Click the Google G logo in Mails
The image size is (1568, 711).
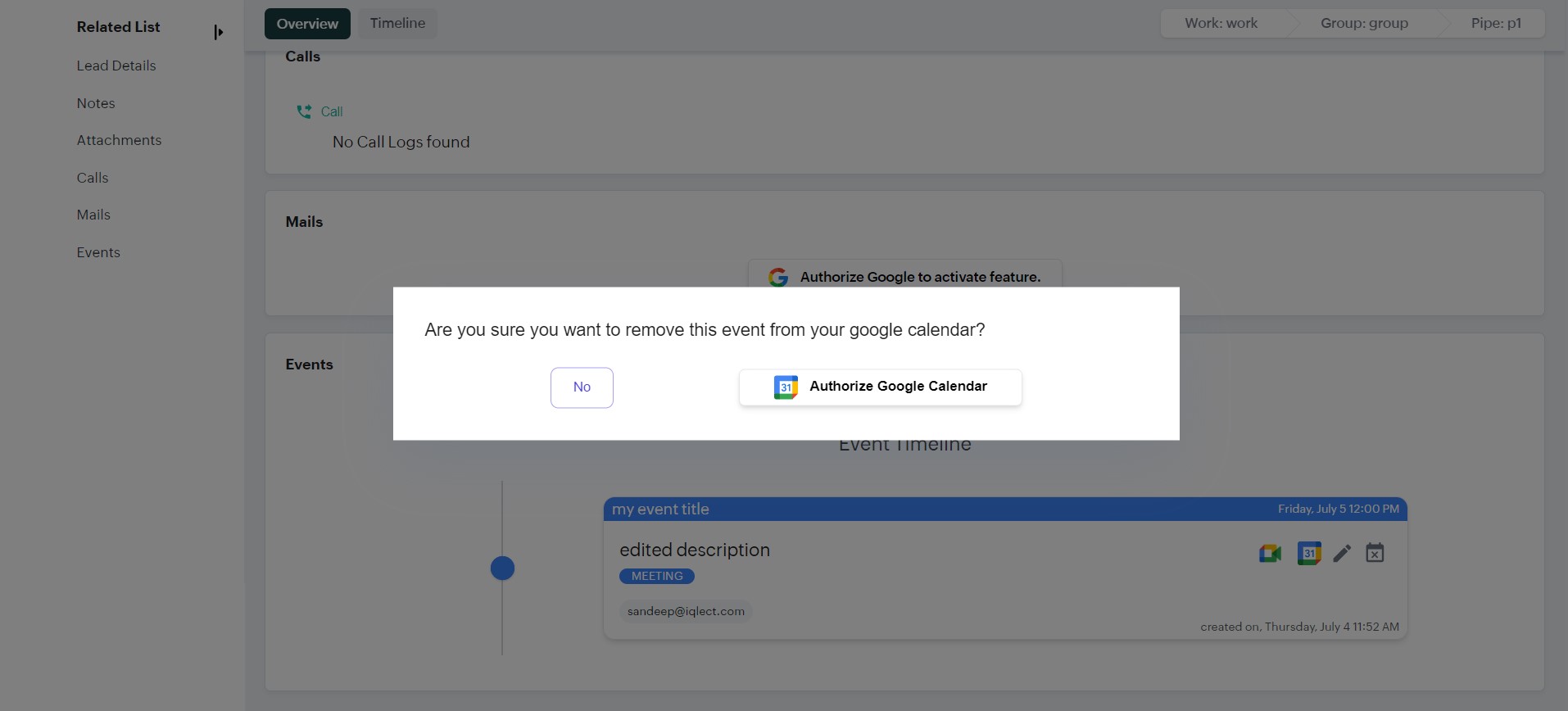778,277
